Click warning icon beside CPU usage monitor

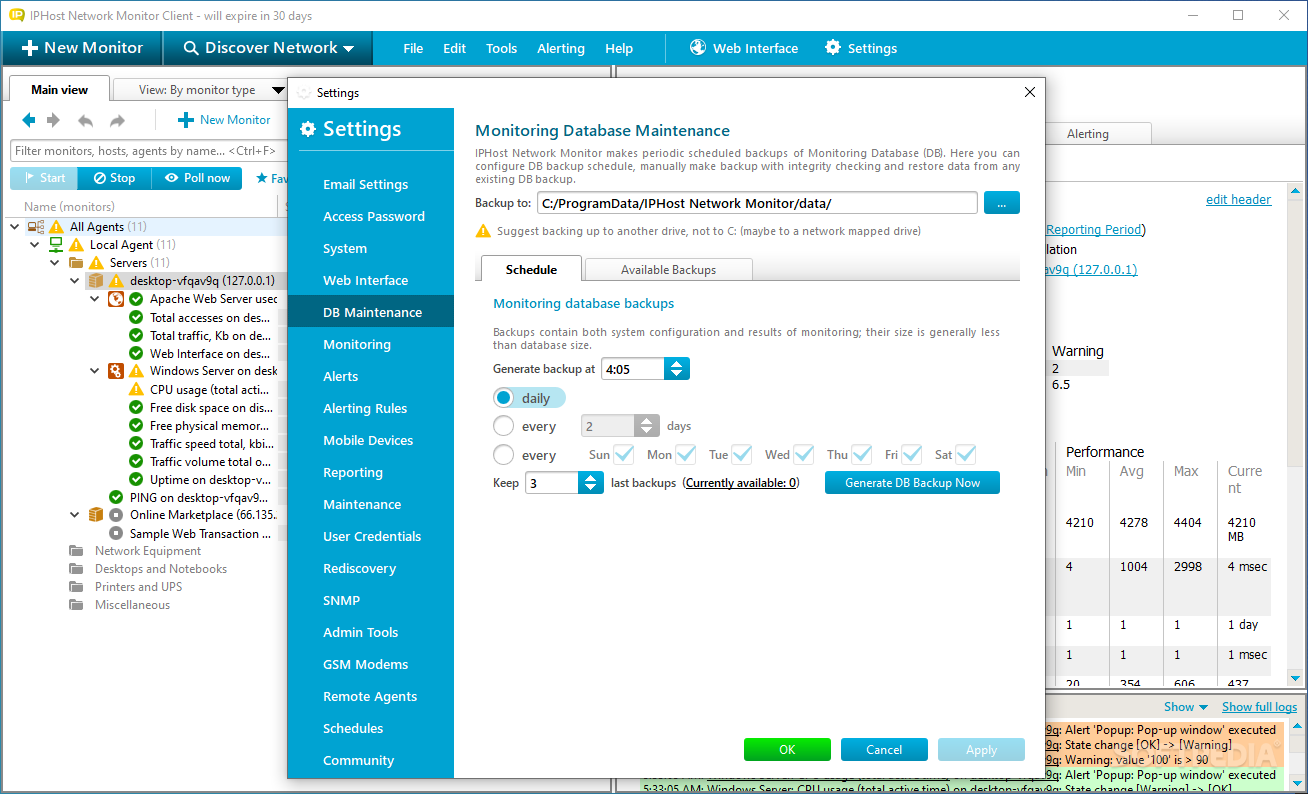tap(136, 389)
